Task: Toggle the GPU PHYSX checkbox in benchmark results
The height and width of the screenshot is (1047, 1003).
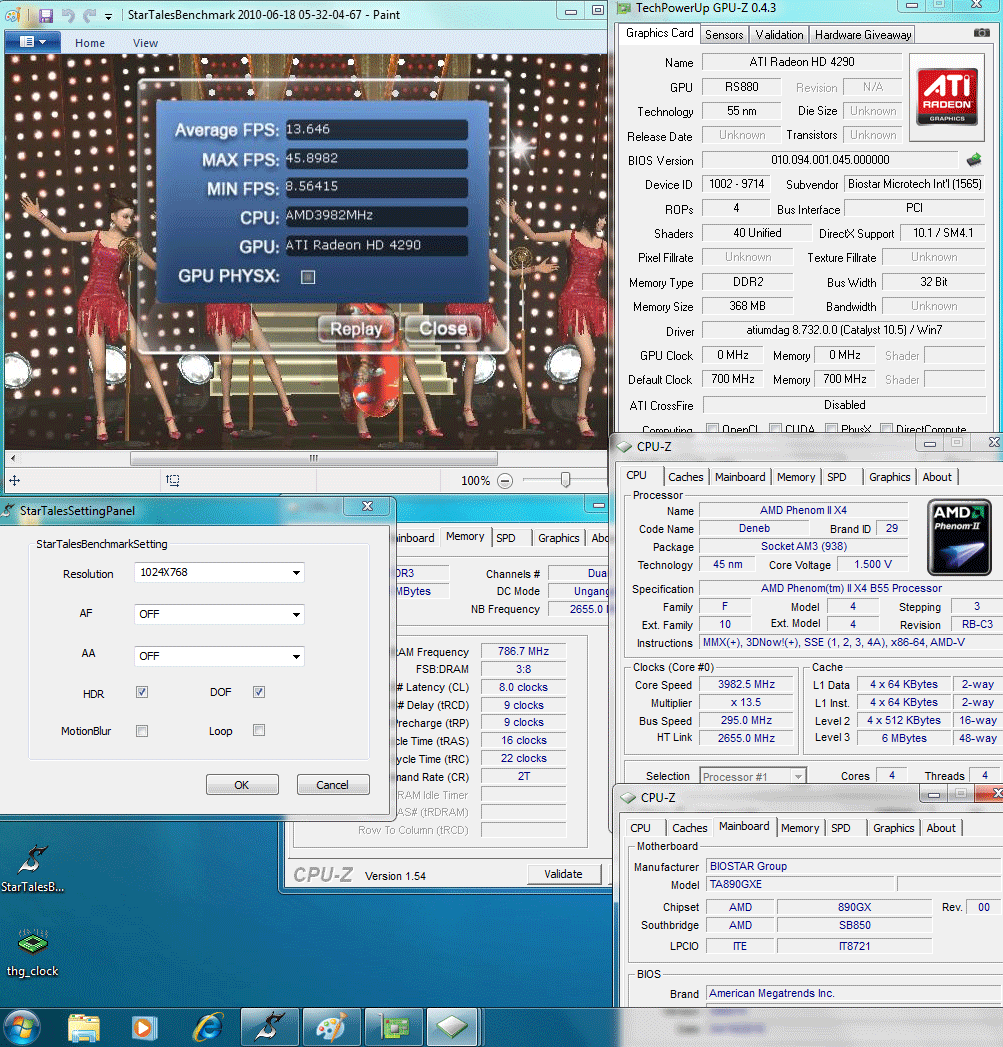Action: click(308, 276)
